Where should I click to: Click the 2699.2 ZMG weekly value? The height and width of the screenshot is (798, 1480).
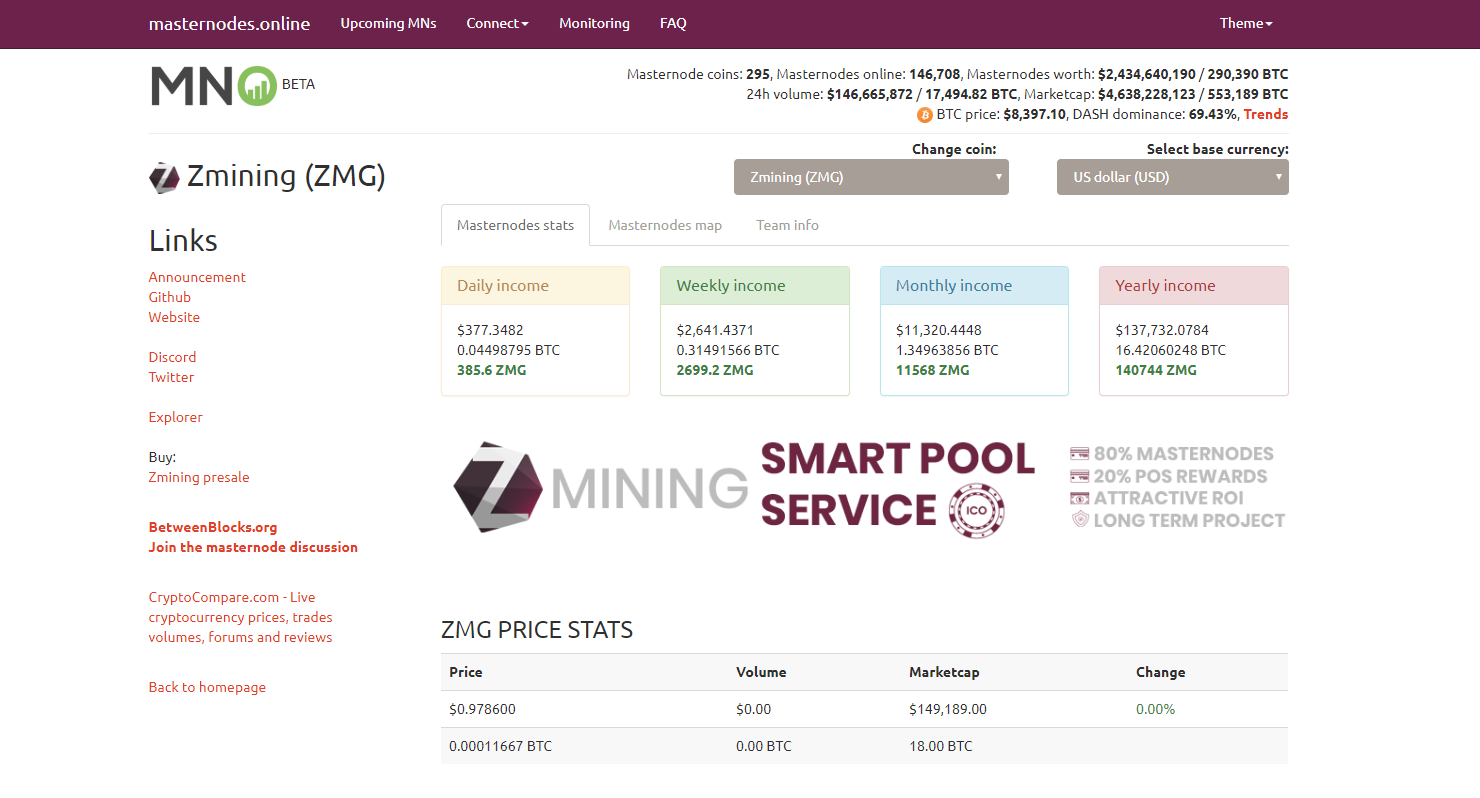(715, 370)
